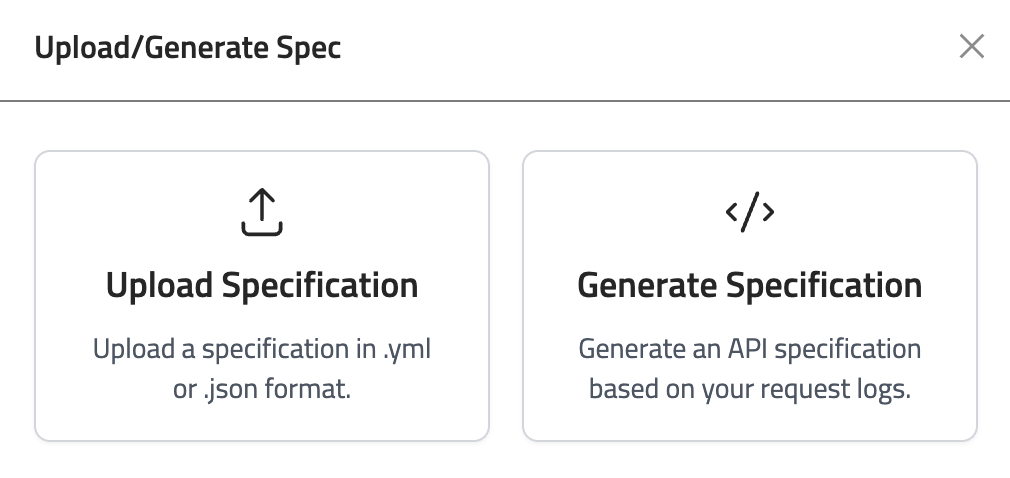Image resolution: width=1010 pixels, height=478 pixels.
Task: Click the Upload Specification card
Action: [x=262, y=296]
